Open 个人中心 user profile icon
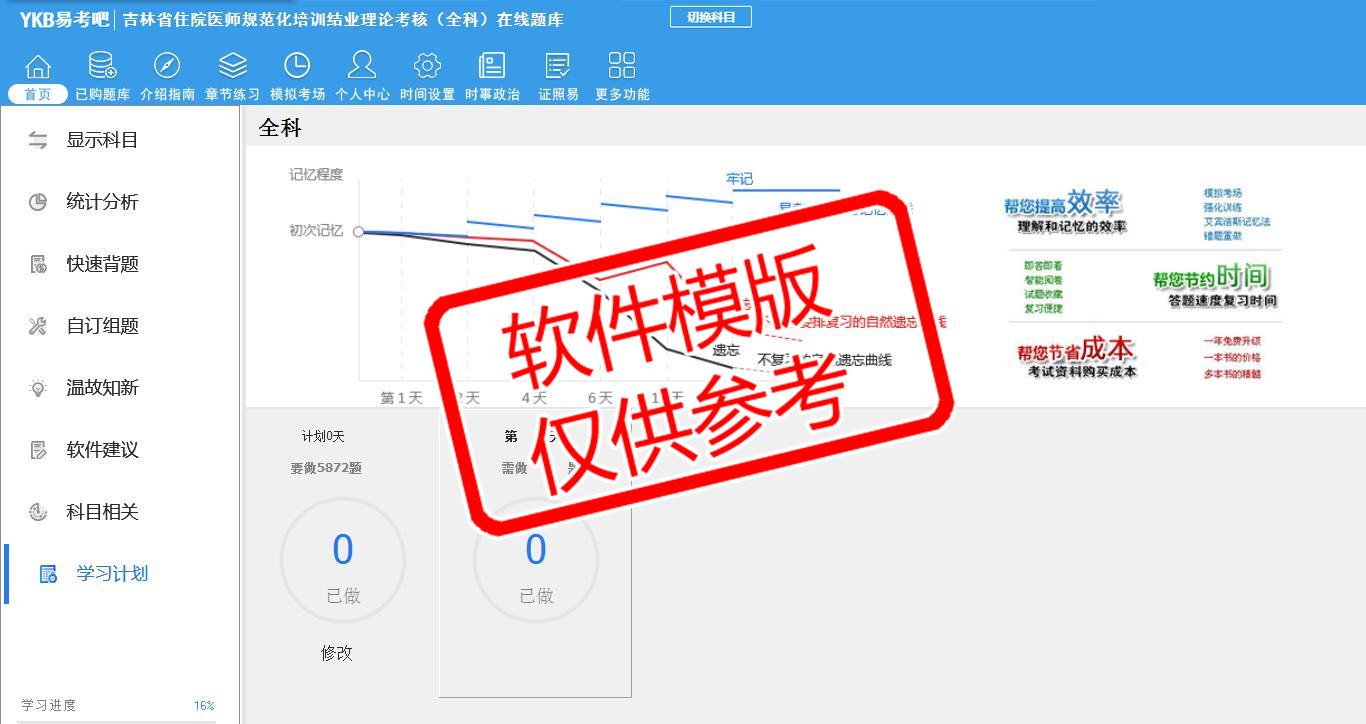1366x724 pixels. click(362, 67)
